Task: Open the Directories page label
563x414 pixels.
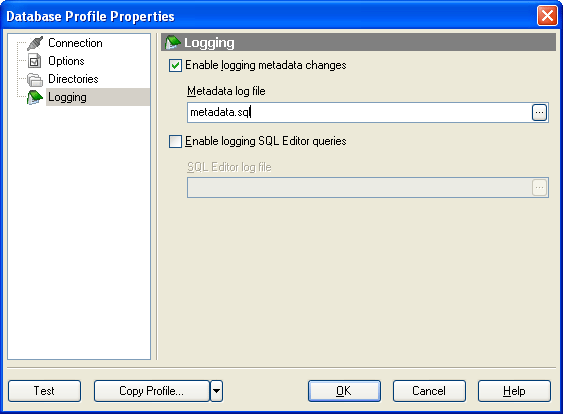Action: click(73, 79)
